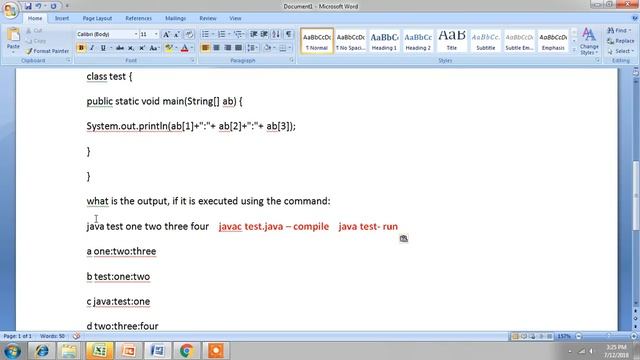Undo the last action
The width and height of the screenshot is (640, 360).
point(38,6)
